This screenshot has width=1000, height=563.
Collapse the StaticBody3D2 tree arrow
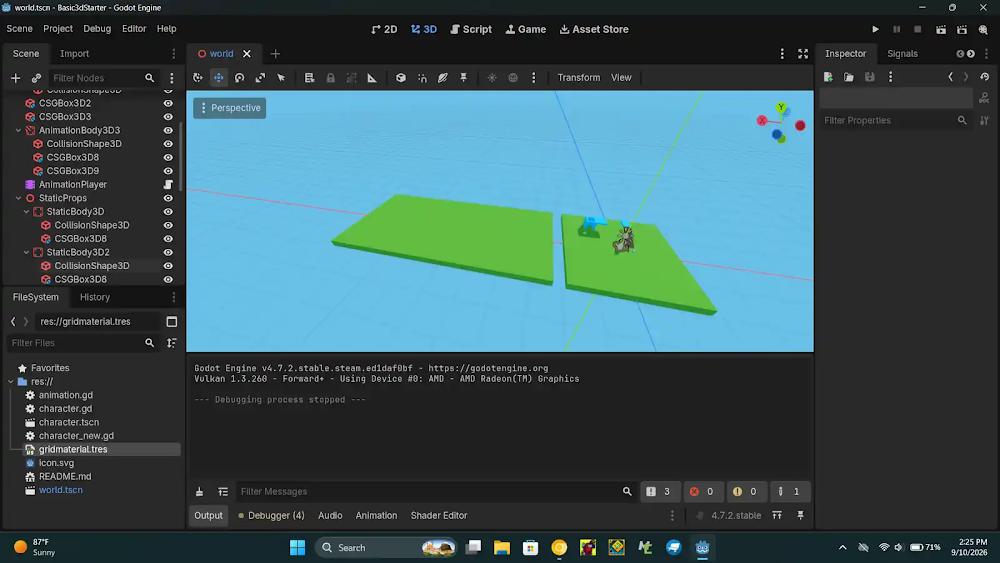26,252
